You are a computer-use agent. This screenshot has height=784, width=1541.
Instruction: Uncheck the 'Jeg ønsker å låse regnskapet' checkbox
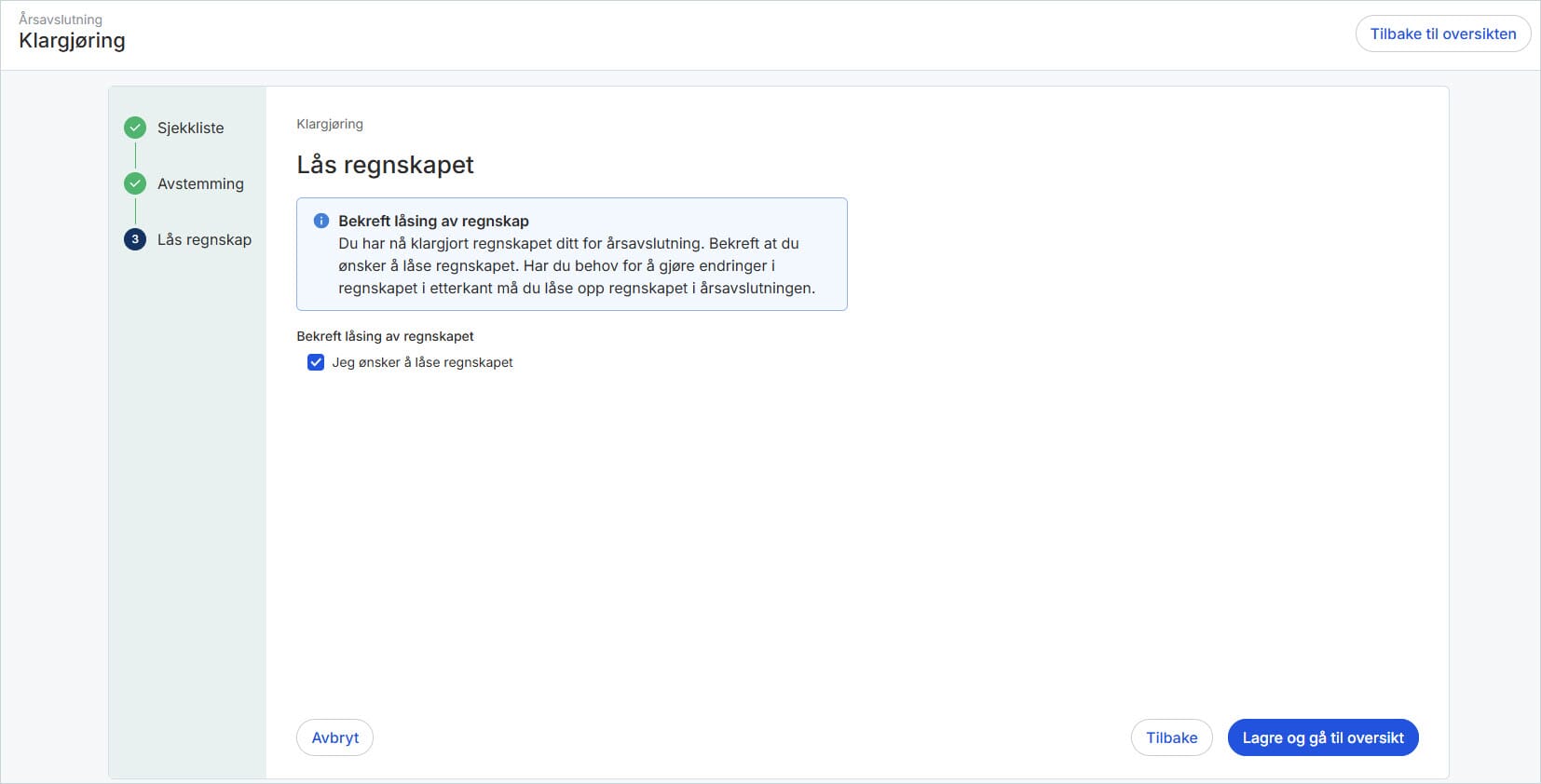pyautogui.click(x=316, y=362)
